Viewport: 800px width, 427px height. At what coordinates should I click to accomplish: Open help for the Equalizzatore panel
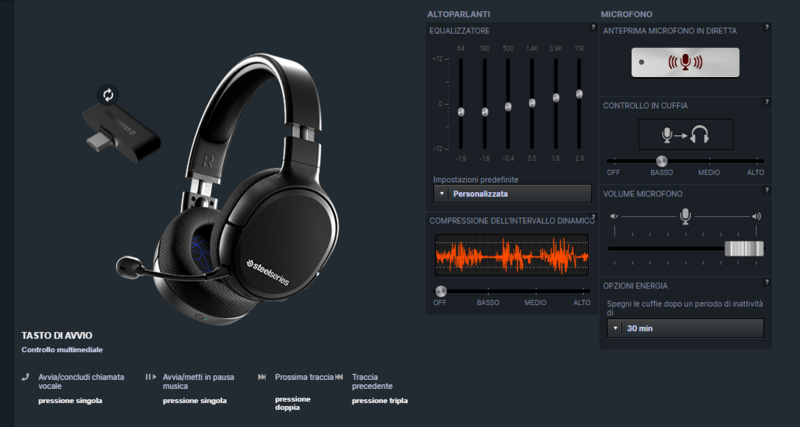click(593, 27)
